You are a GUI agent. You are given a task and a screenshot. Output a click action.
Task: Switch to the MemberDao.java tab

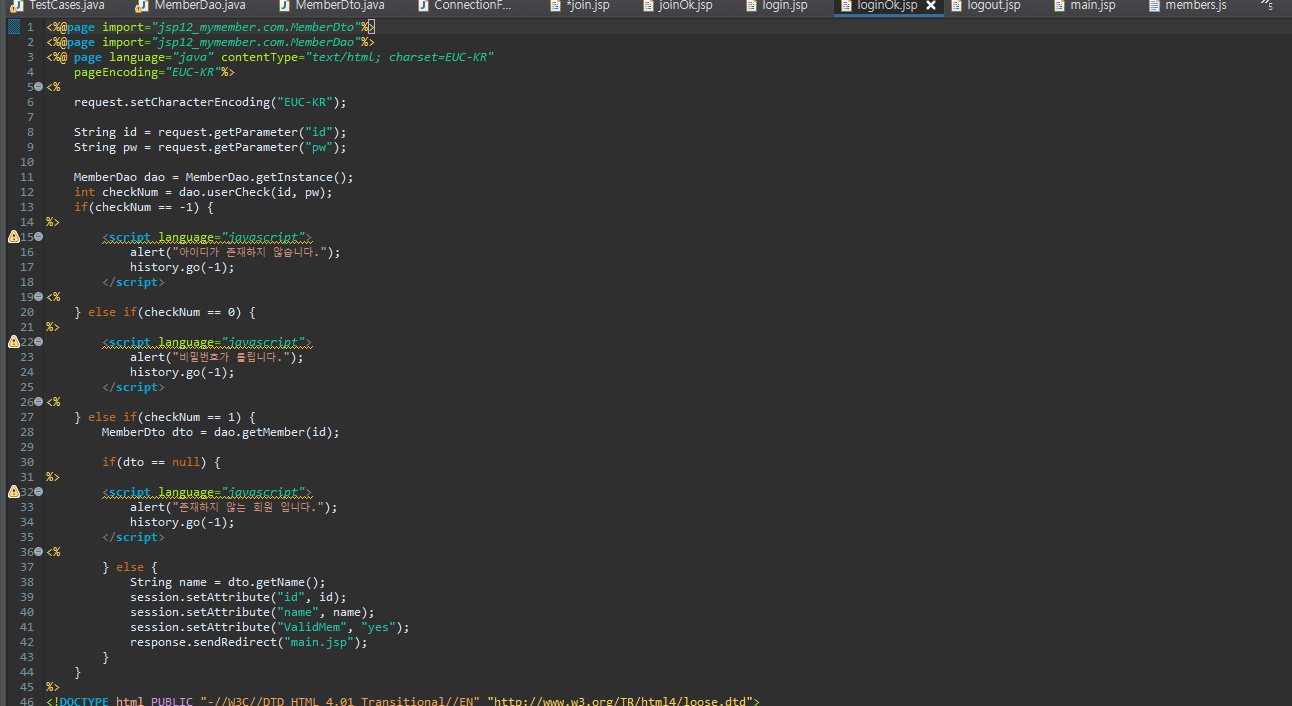191,6
